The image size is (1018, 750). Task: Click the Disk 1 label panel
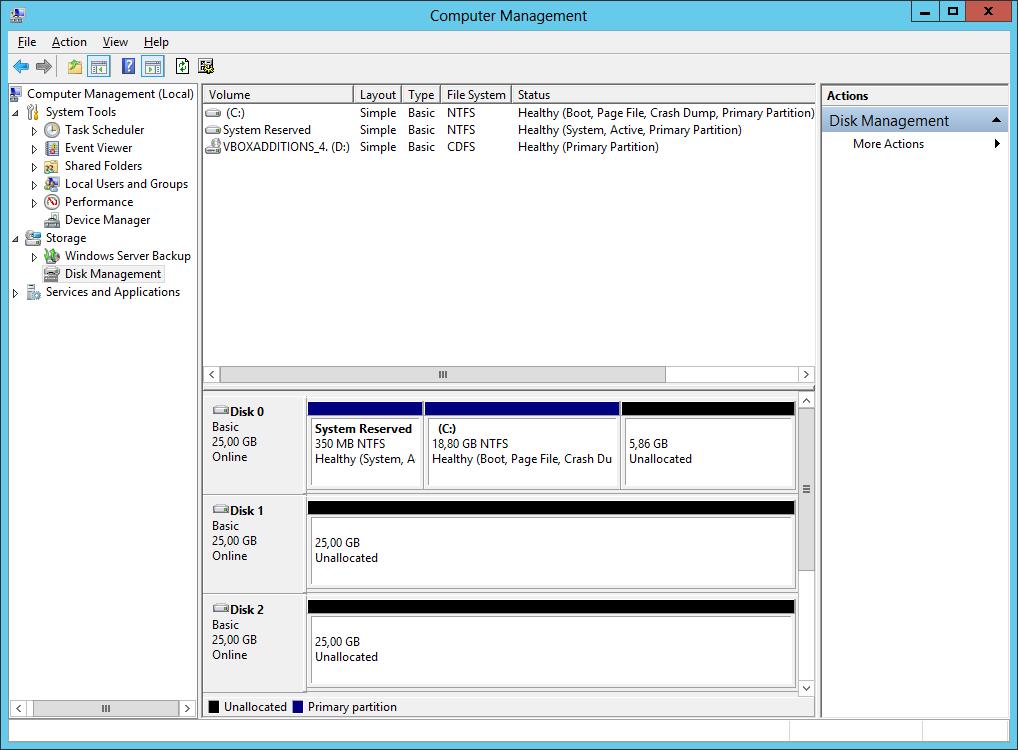(254, 544)
